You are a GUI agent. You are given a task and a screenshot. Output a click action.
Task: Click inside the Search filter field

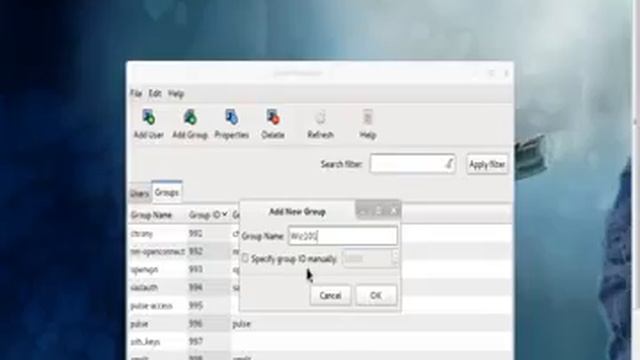coord(412,164)
